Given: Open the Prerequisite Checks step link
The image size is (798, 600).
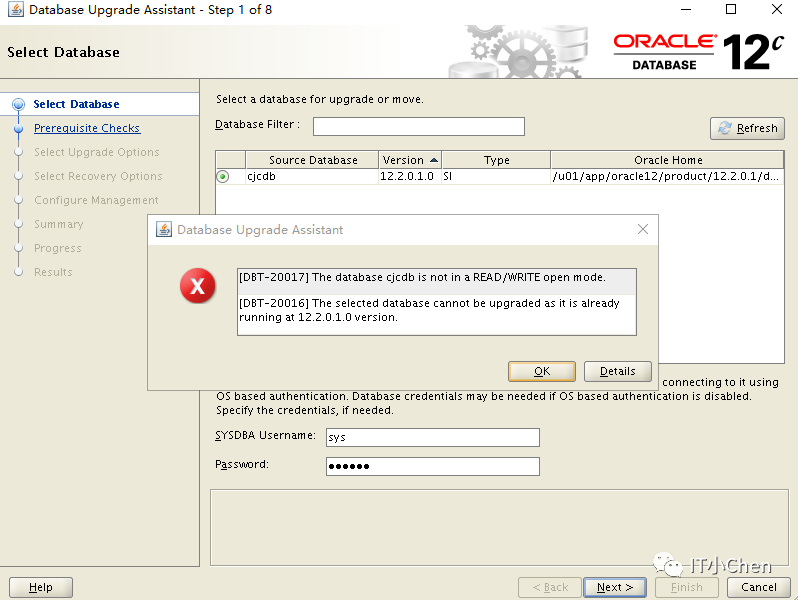Looking at the screenshot, I should pyautogui.click(x=87, y=128).
